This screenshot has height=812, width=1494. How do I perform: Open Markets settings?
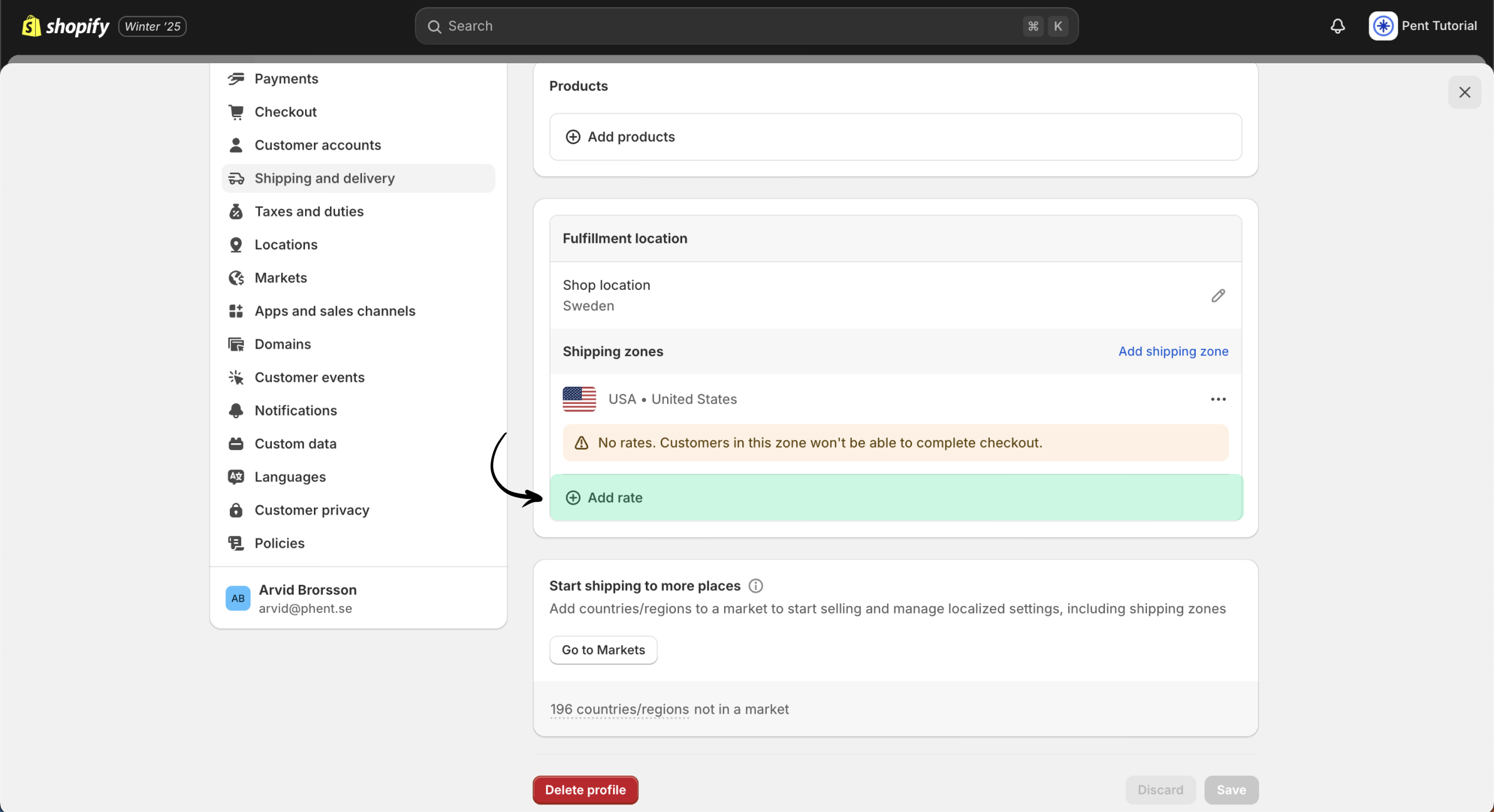(x=358, y=278)
